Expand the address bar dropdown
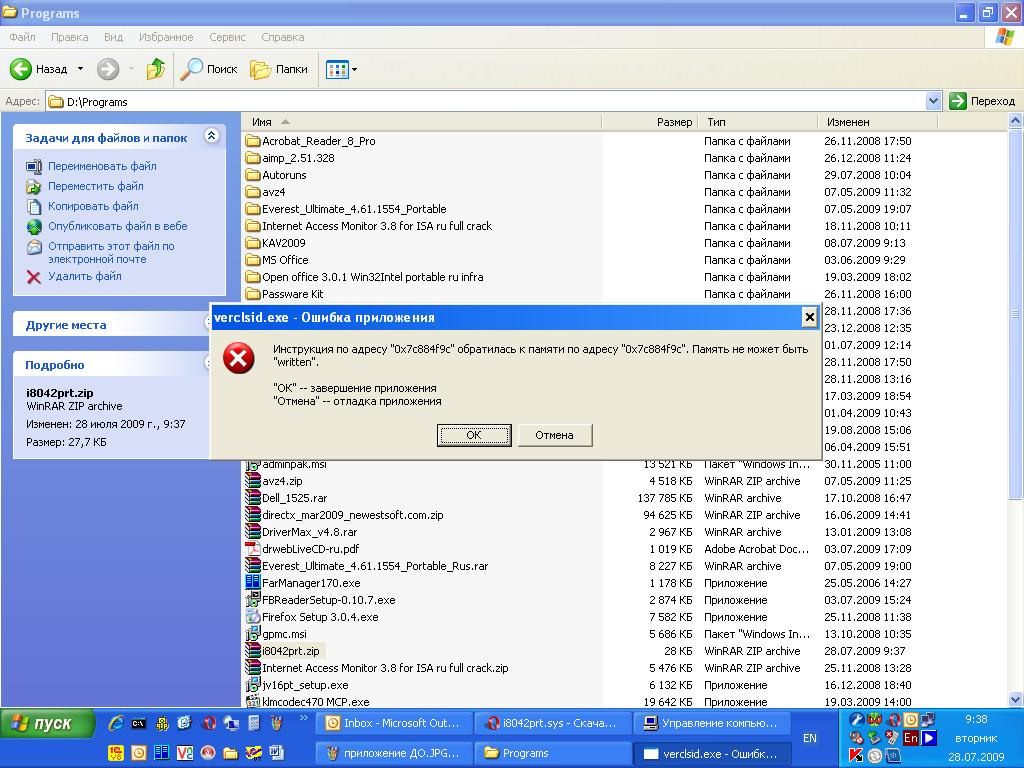 coord(933,101)
